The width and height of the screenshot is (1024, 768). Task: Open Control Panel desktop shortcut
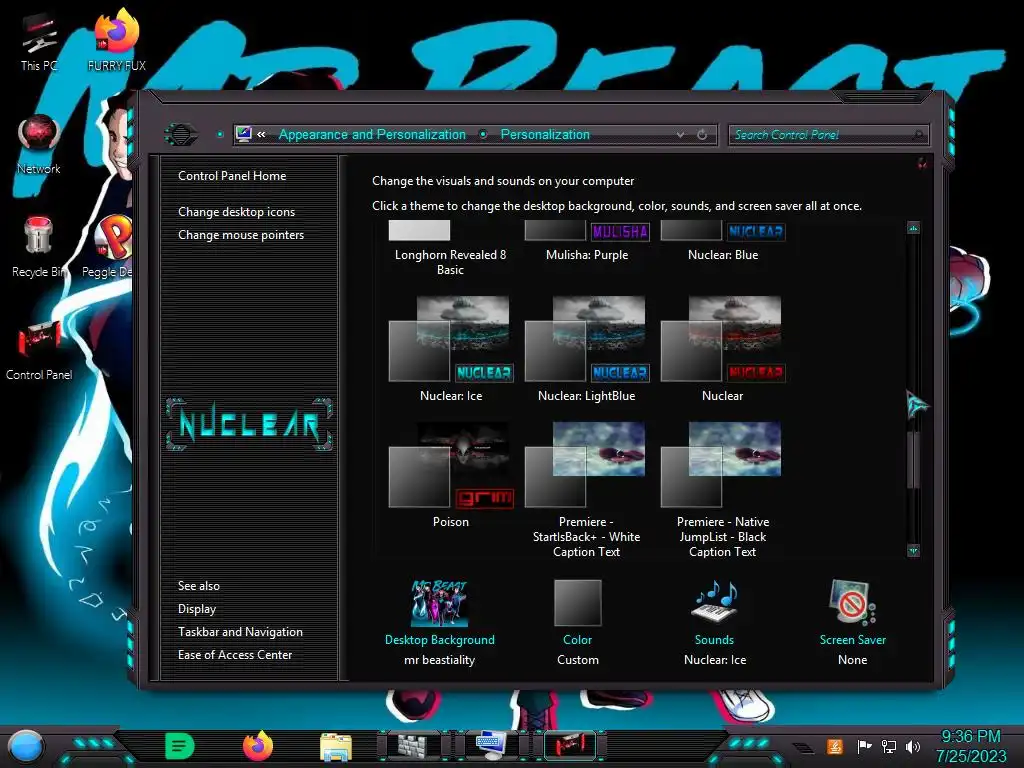click(39, 349)
